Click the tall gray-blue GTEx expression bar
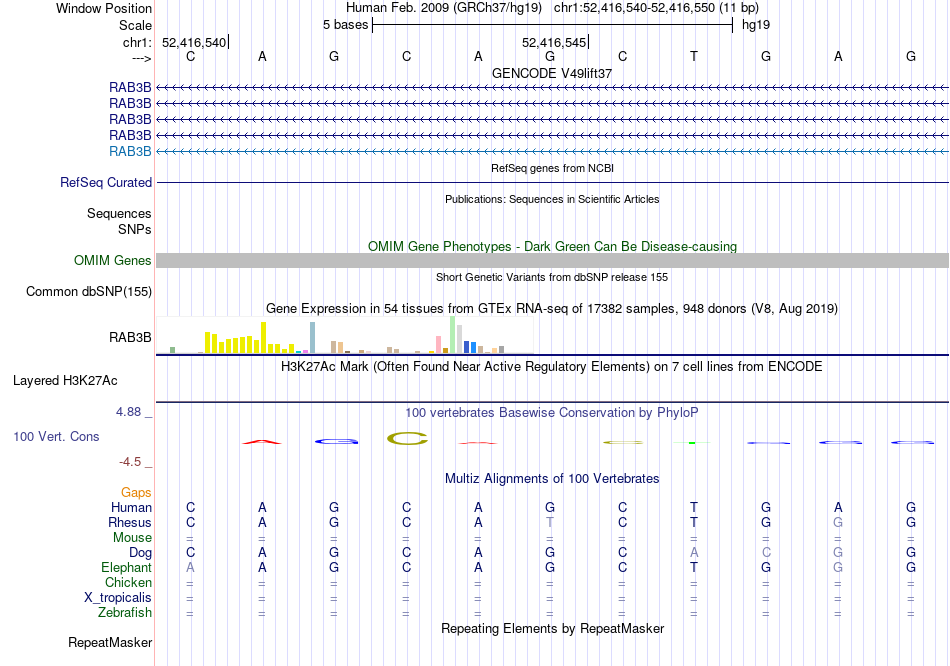 313,338
